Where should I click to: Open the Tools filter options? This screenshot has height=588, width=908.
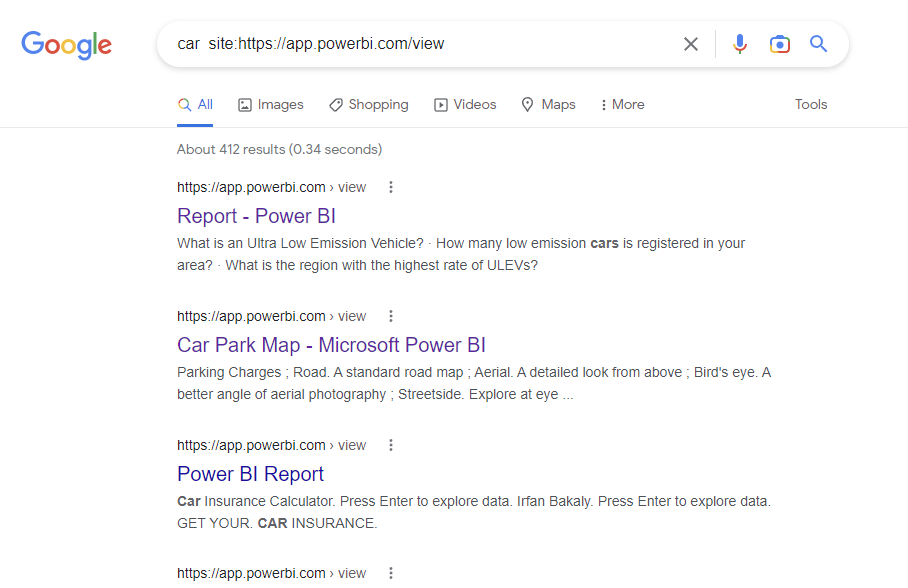pos(811,105)
